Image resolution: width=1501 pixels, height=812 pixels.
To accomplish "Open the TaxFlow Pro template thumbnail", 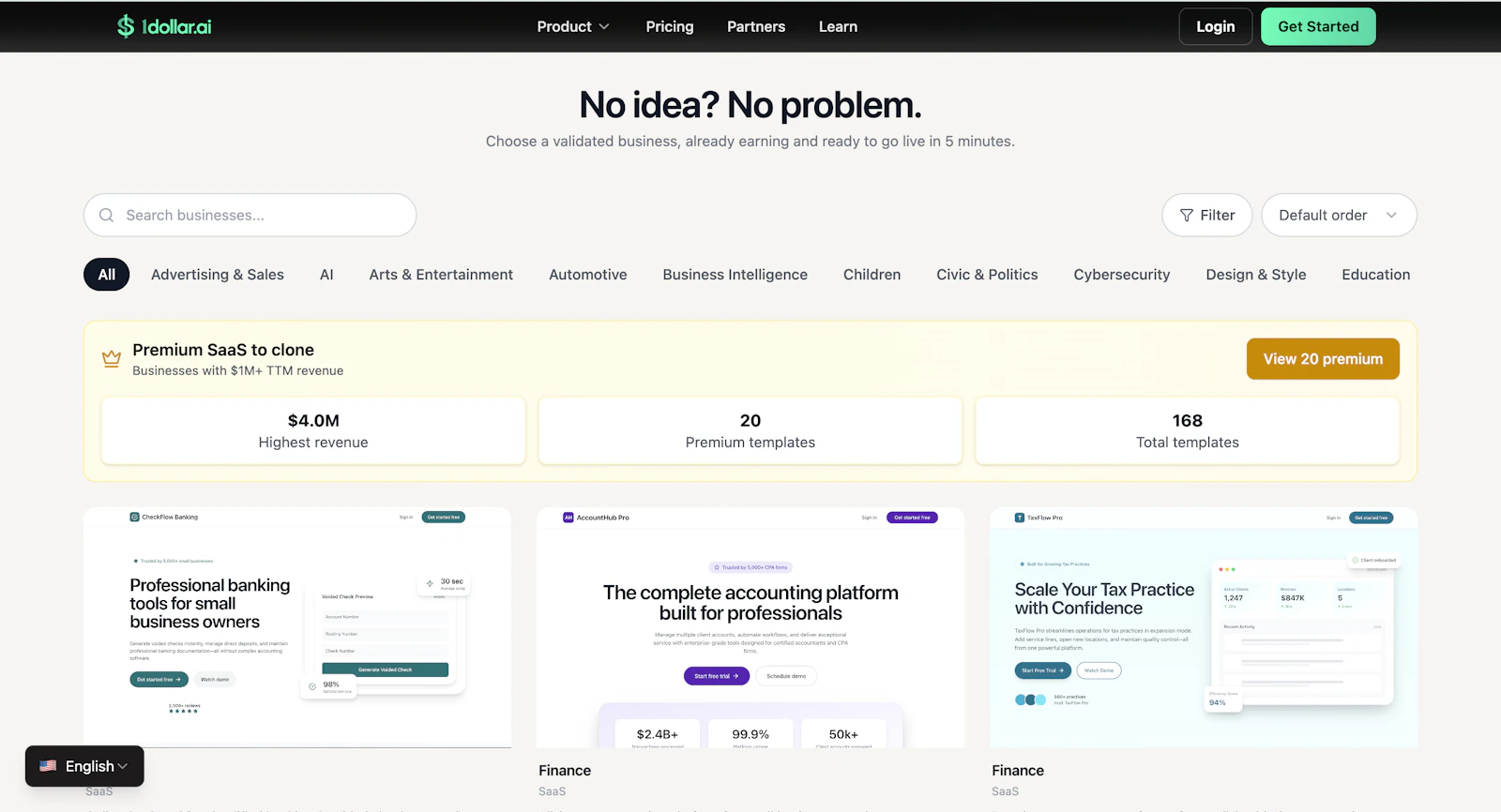I will click(x=1204, y=627).
